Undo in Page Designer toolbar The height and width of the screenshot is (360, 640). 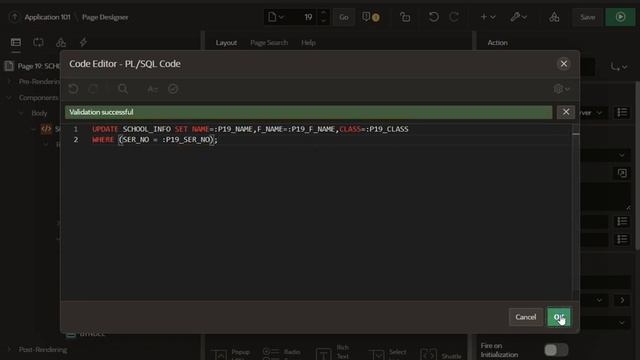433,17
